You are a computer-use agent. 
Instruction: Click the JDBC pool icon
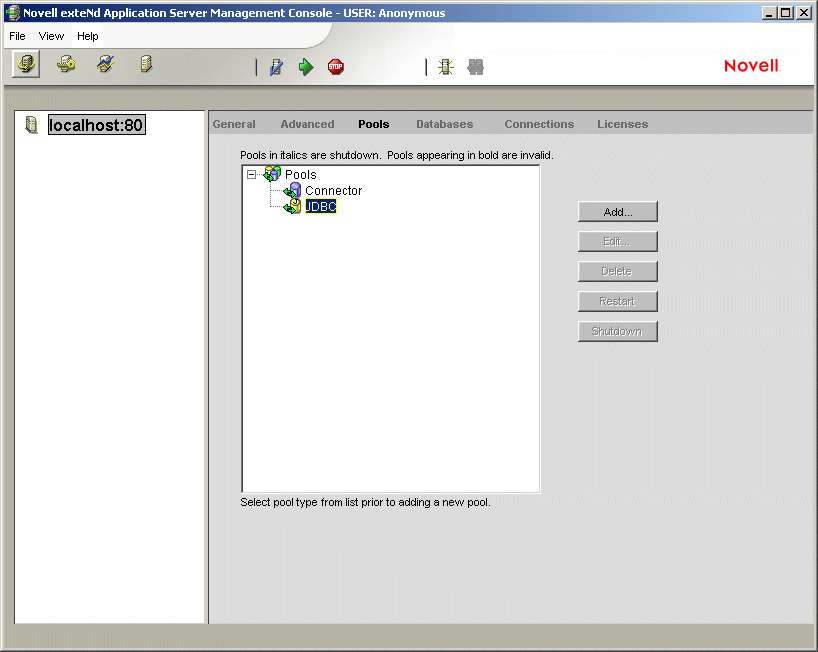292,207
